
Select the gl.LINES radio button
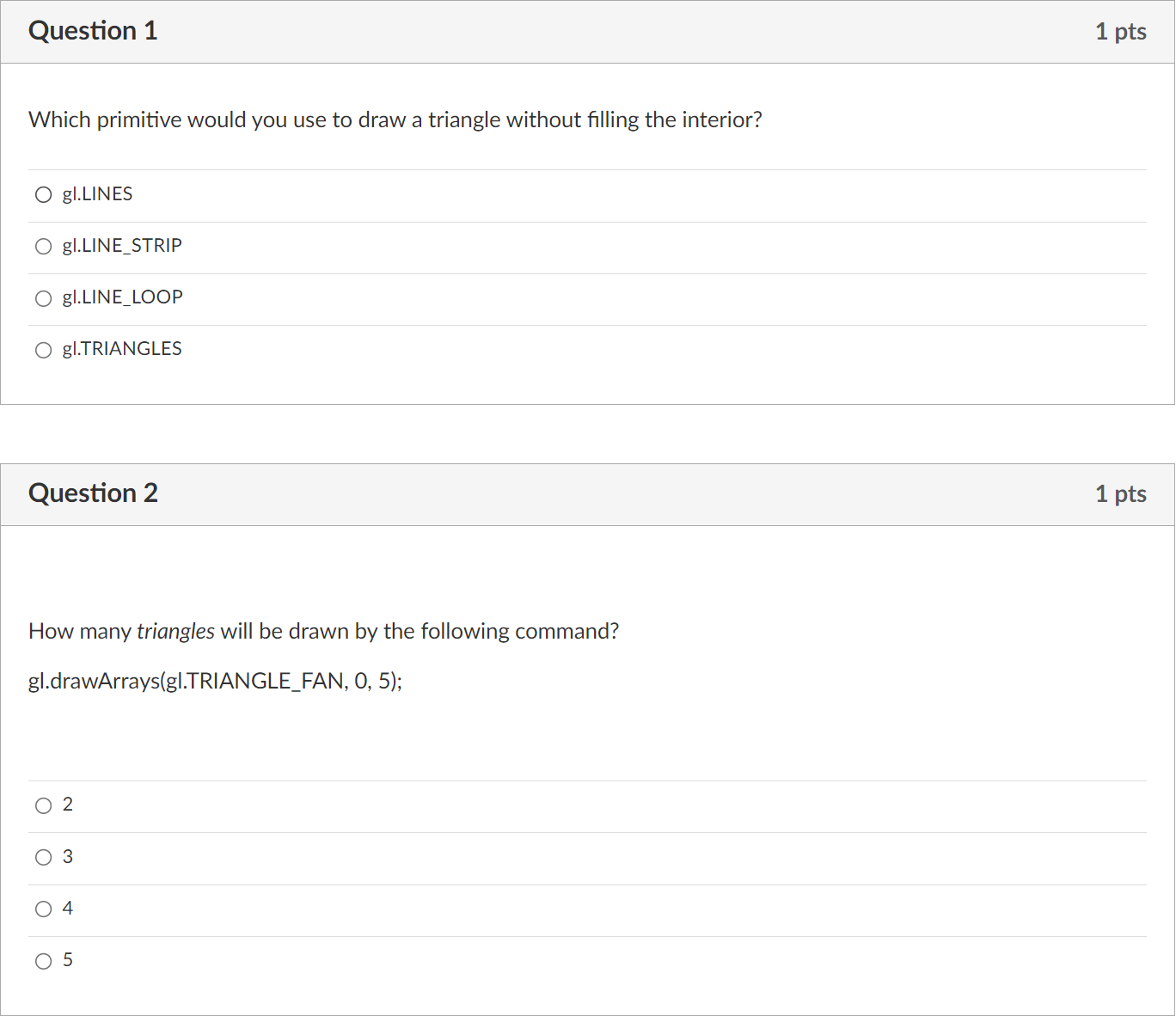click(43, 195)
